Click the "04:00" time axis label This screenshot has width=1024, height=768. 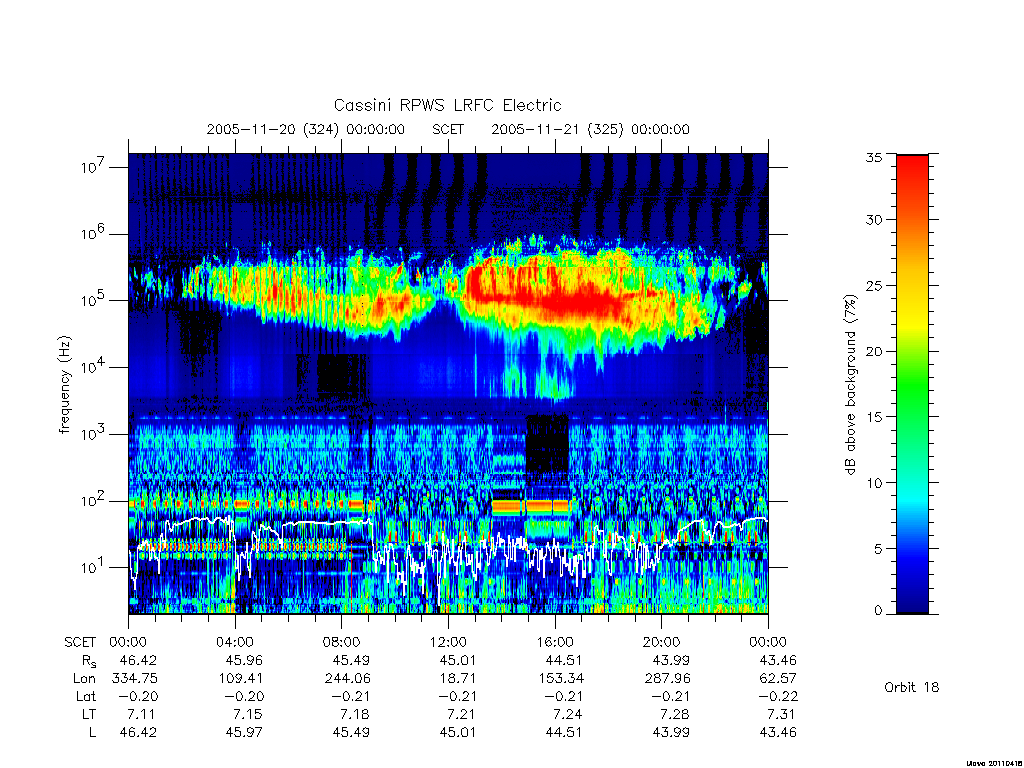[x=234, y=642]
